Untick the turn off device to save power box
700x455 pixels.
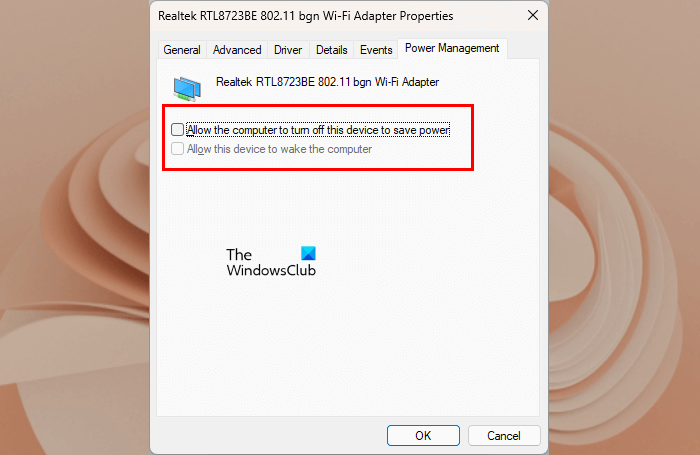click(x=177, y=129)
